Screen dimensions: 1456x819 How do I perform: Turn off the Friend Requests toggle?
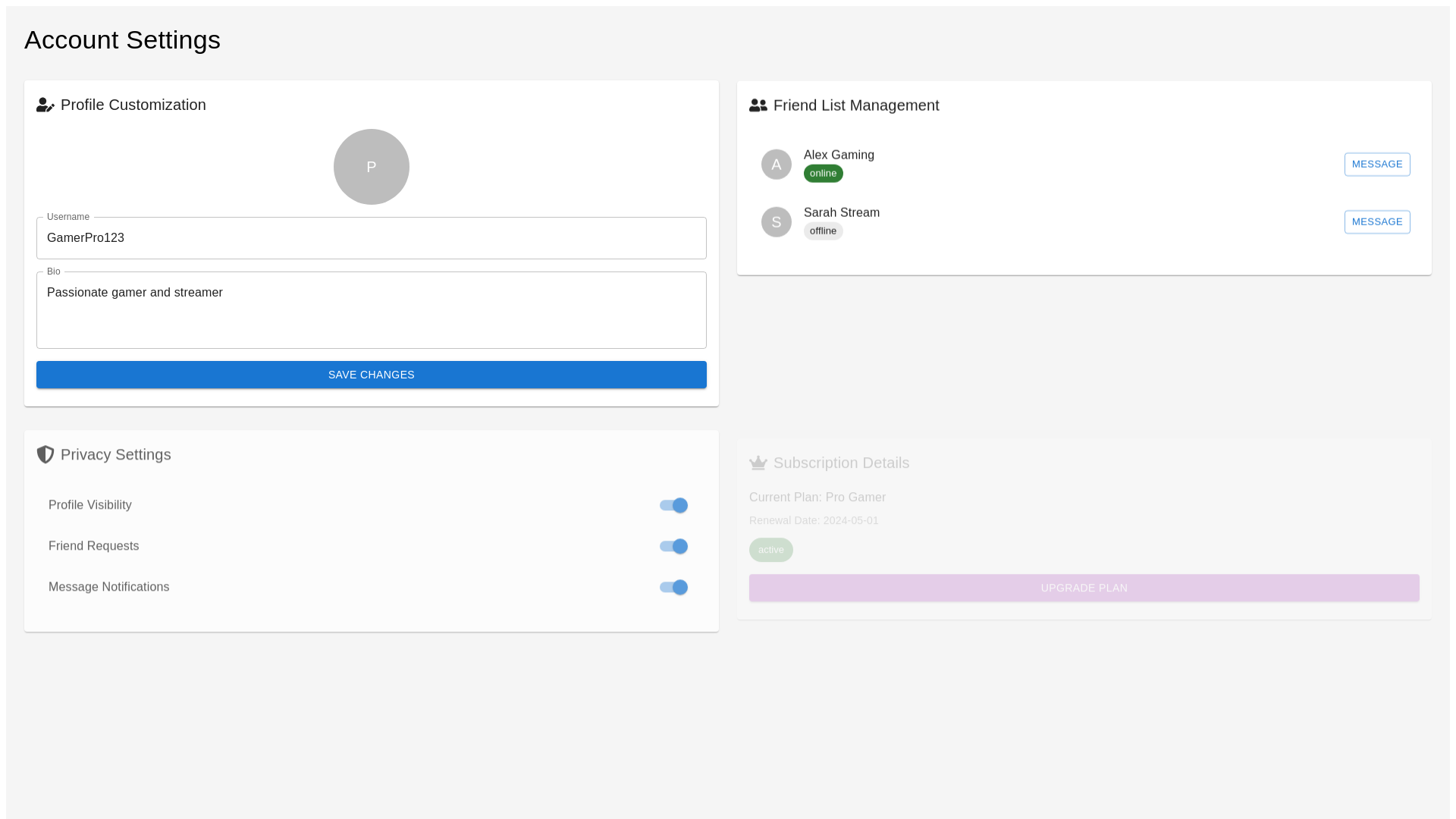pos(673,546)
